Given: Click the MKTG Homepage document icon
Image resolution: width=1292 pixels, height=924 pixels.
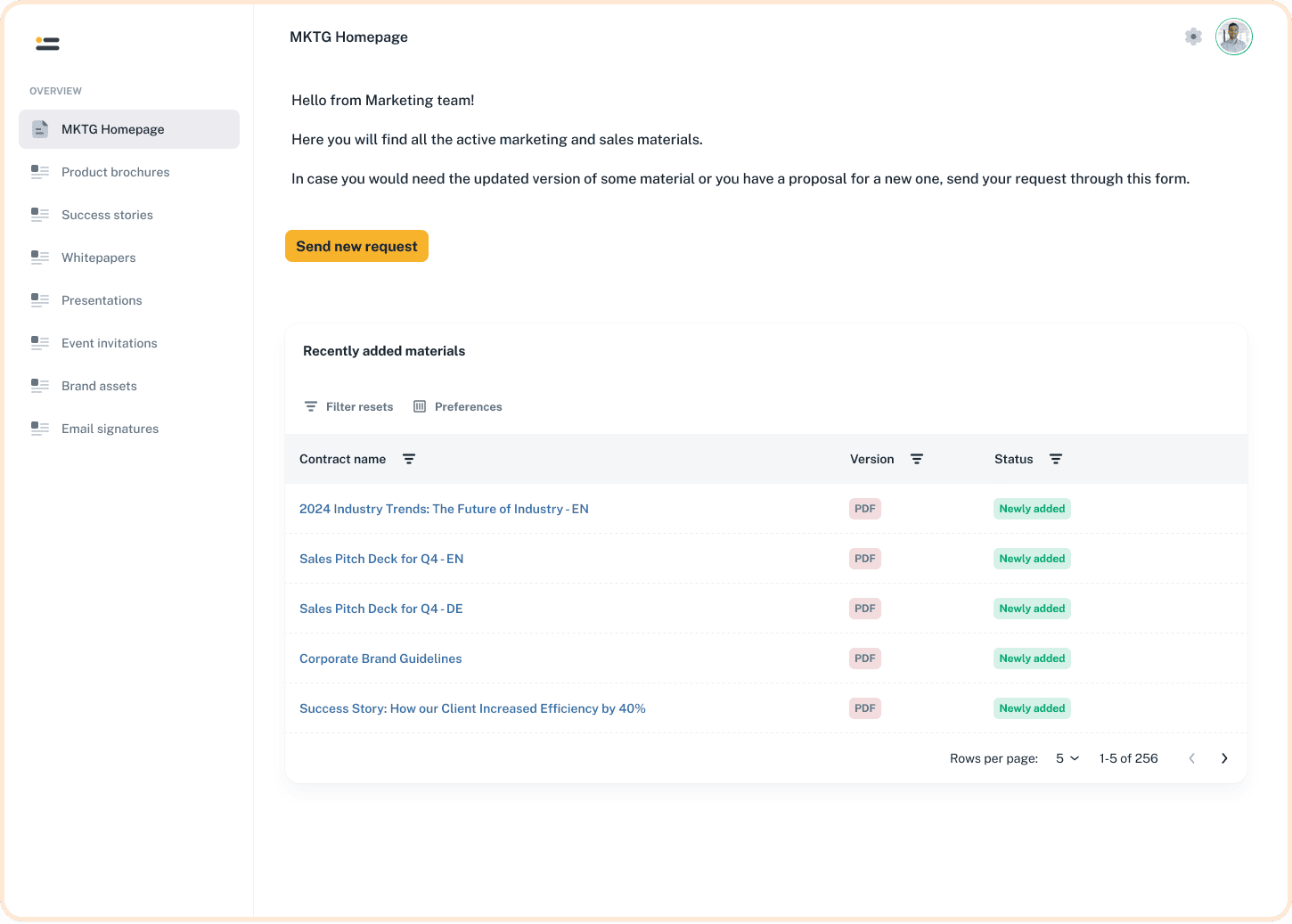Looking at the screenshot, I should coord(40,129).
